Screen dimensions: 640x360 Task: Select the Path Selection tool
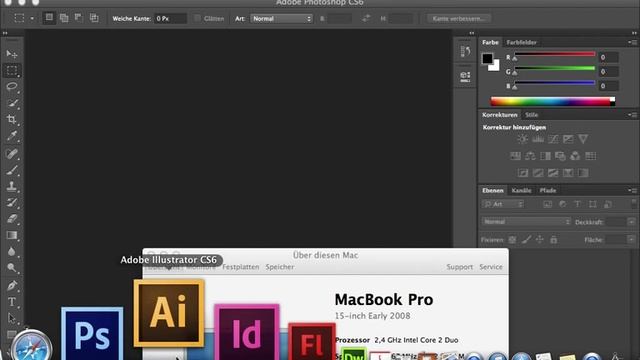12,318
